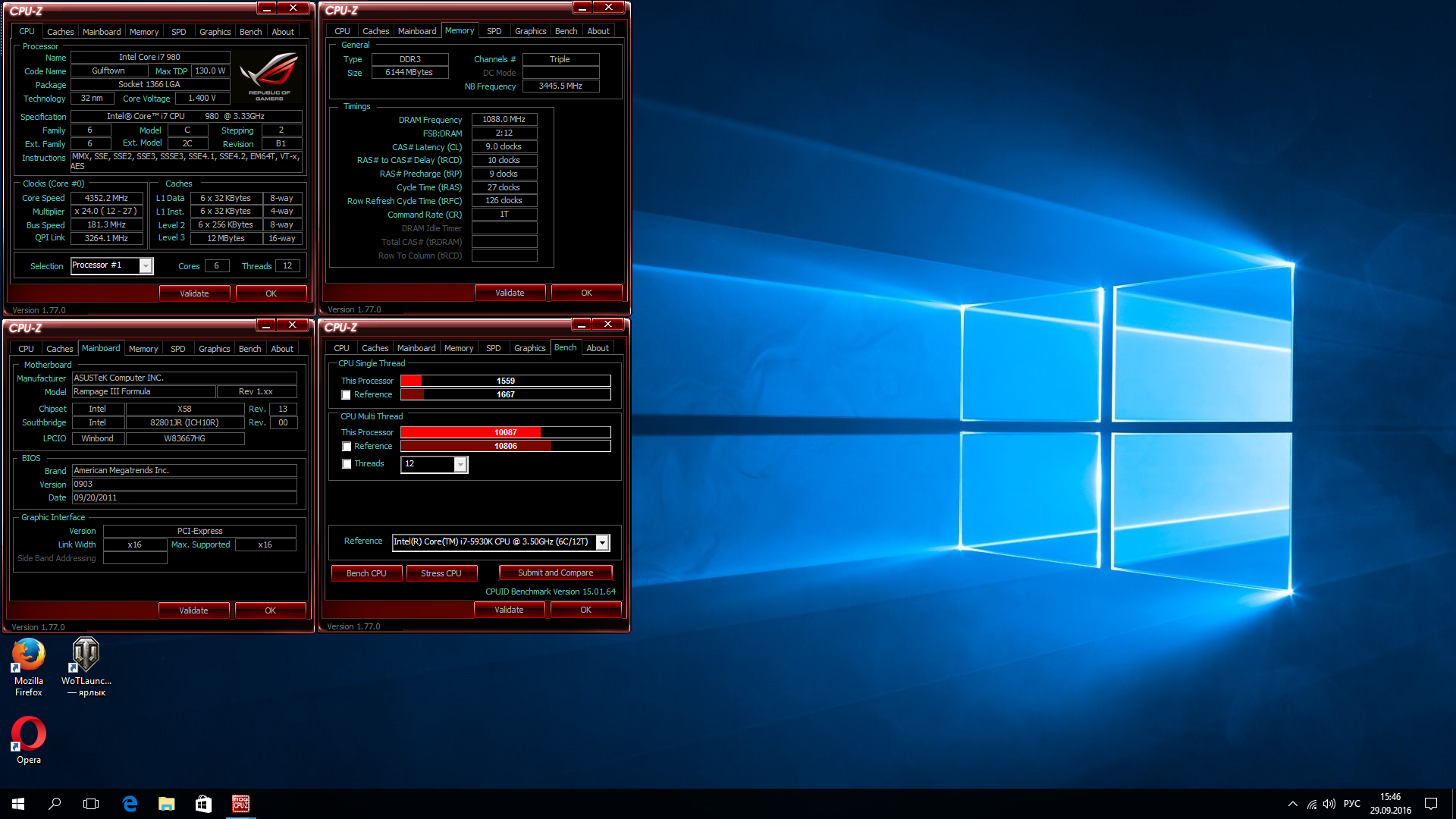Viewport: 1456px width, 819px height.
Task: Click the ROG CPU-Z taskbar icon
Action: point(241,804)
